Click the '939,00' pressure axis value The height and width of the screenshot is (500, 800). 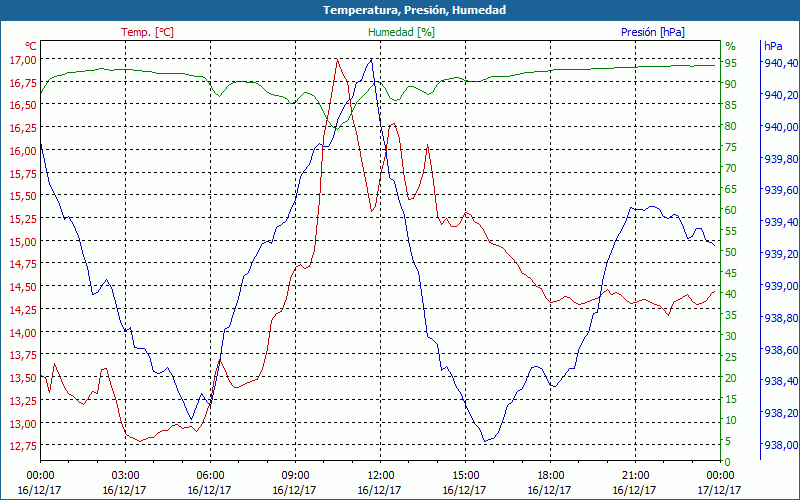779,286
